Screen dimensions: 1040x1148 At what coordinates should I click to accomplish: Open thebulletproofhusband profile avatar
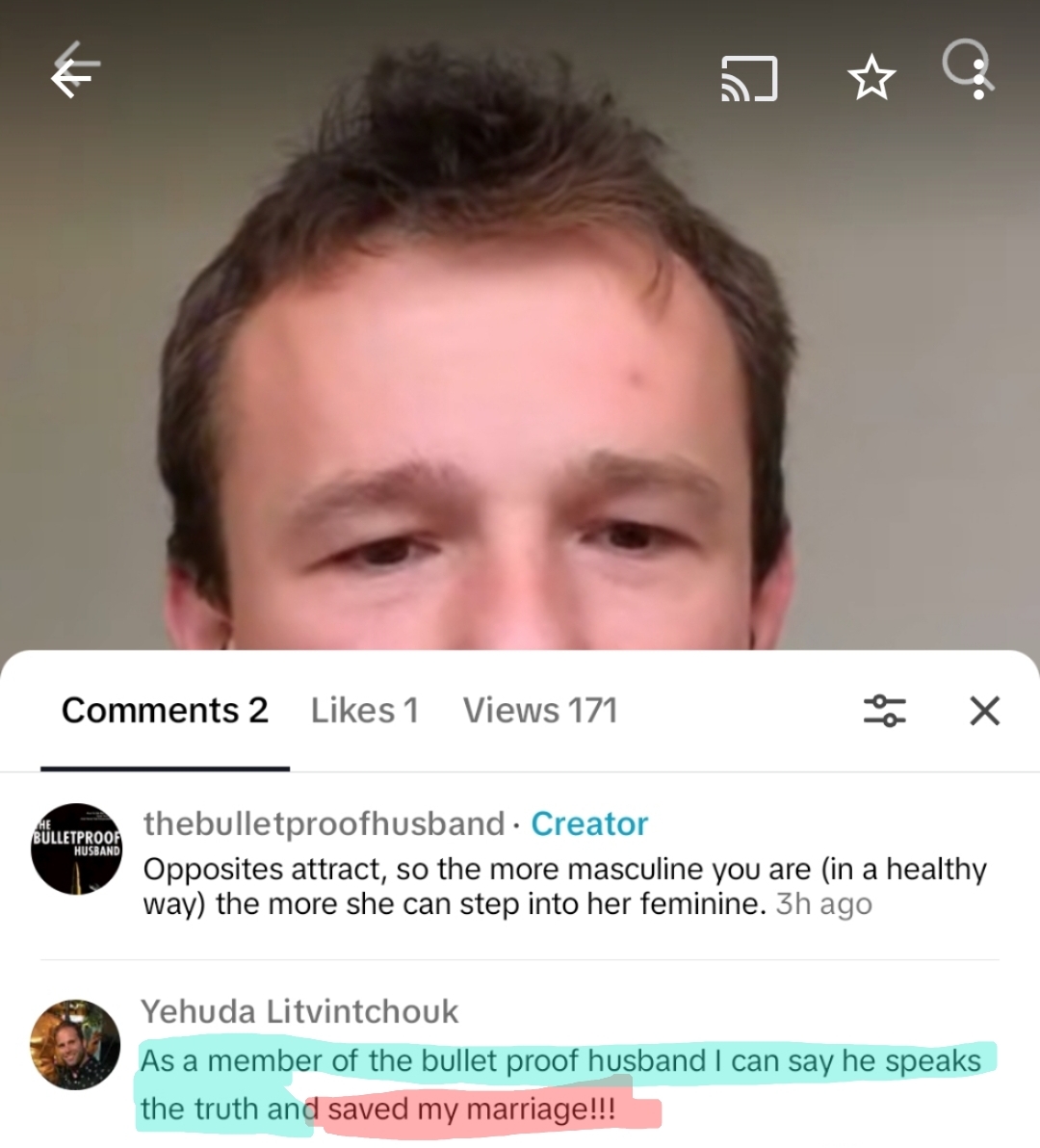pyautogui.click(x=76, y=848)
